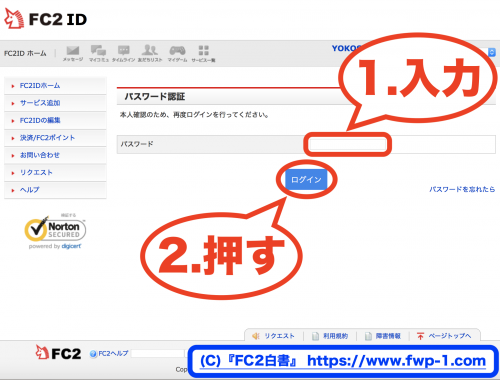Open お問い合わせ in the sidebar
This screenshot has height=380, width=500.
coord(39,155)
